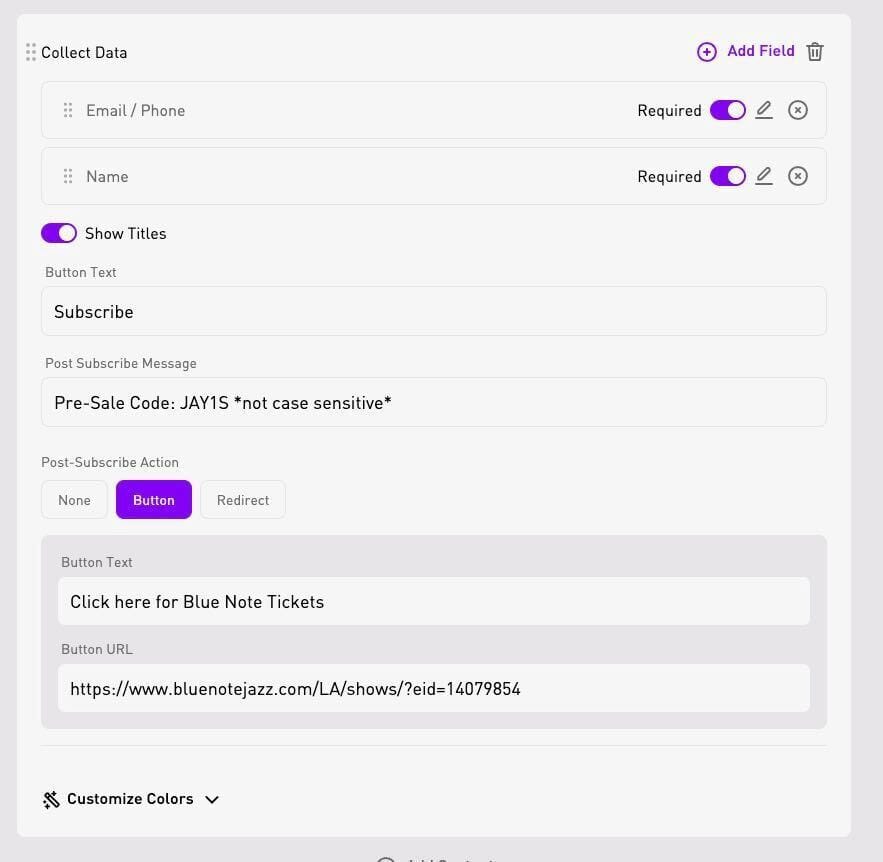883x862 pixels.
Task: Grab the Collect Data block drag handle
Action: (31, 52)
